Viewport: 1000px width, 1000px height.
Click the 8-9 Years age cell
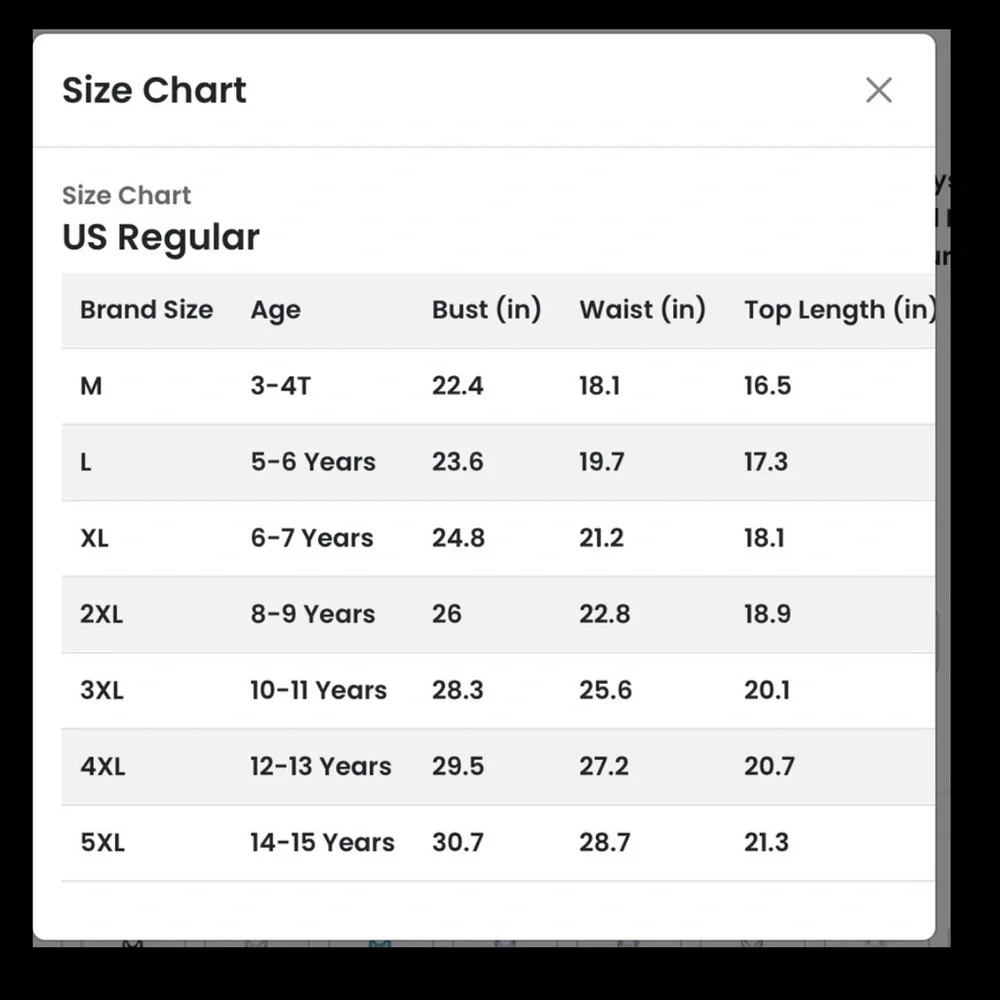click(x=312, y=614)
